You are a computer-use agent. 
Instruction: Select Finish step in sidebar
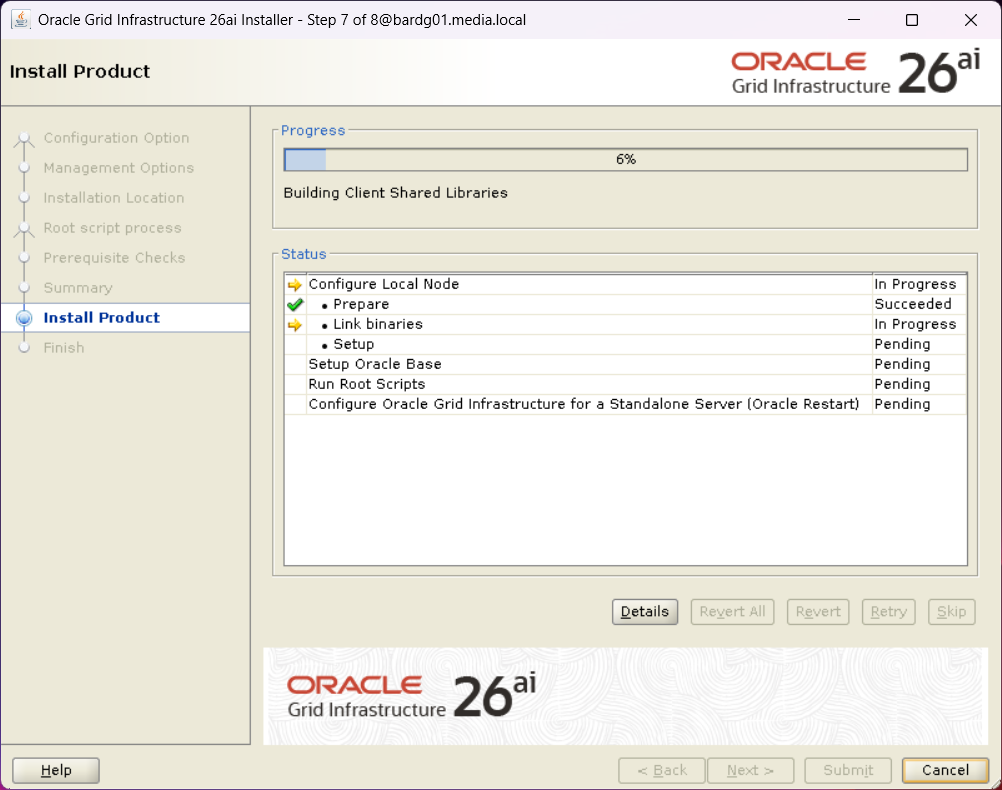click(64, 348)
